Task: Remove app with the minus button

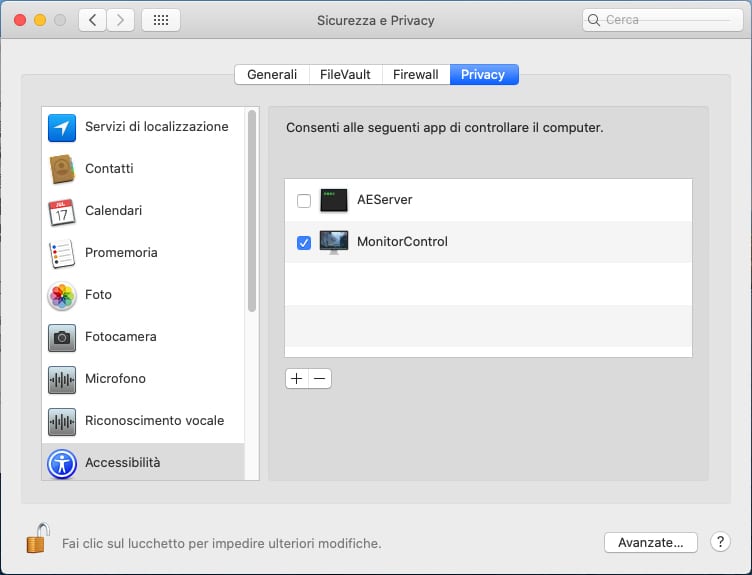Action: (319, 379)
